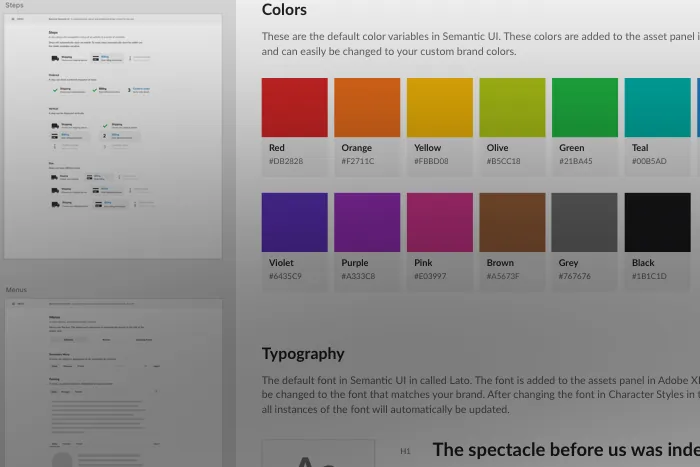Click the Steps artboard label

[14, 5]
